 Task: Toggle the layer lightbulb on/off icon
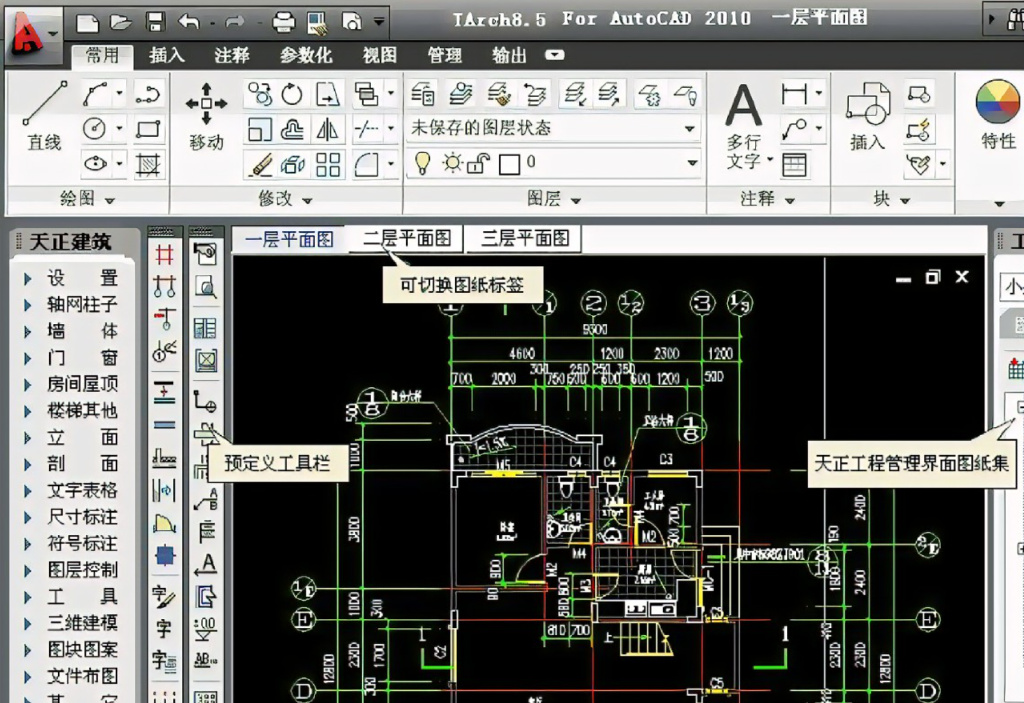pyautogui.click(x=423, y=162)
